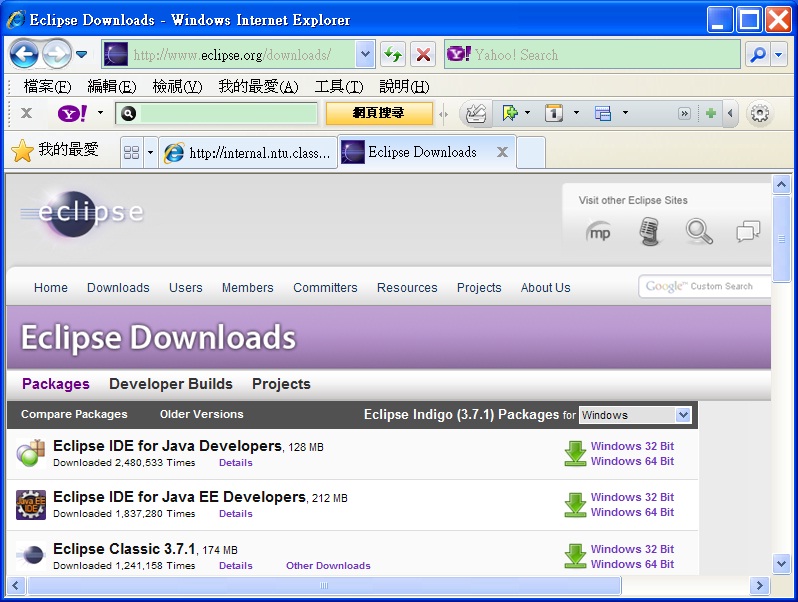The height and width of the screenshot is (602, 798).
Task: Expand the calendar icon dropdown arrow
Action: [x=577, y=113]
